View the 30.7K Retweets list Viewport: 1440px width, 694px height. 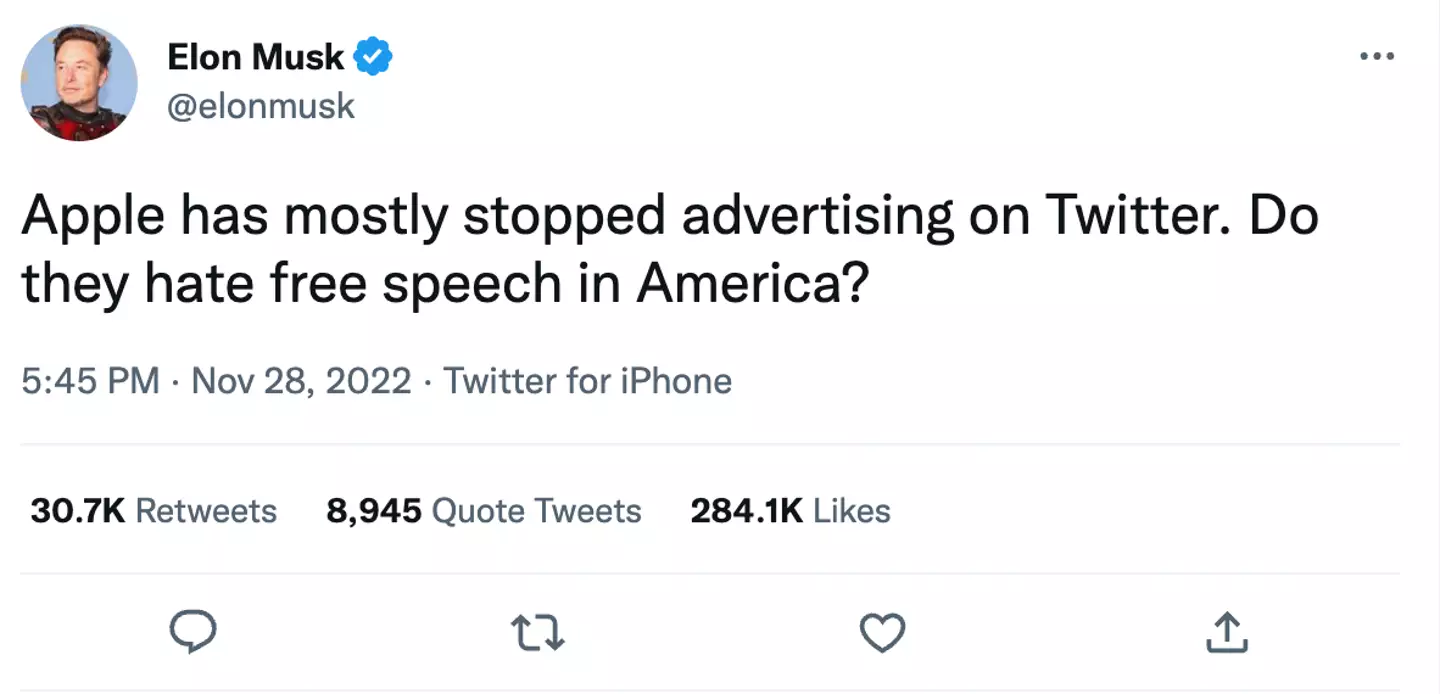tap(154, 511)
